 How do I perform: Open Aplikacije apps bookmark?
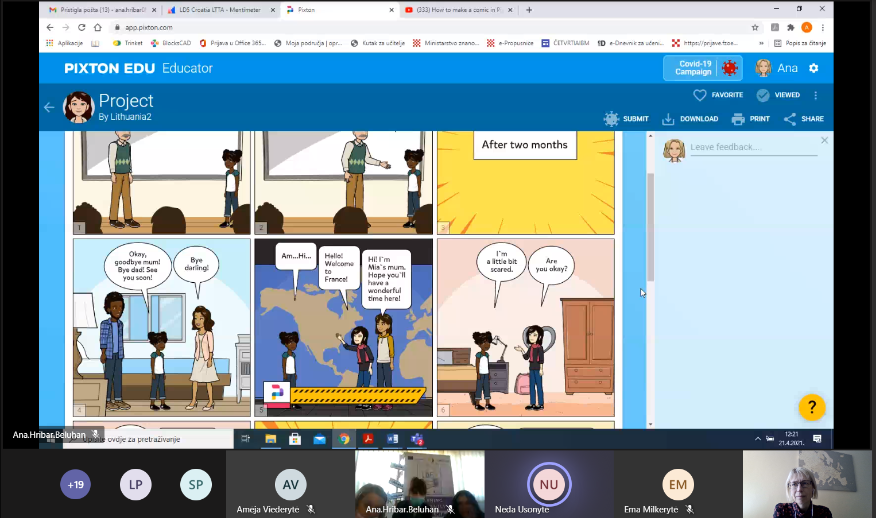(x=64, y=43)
